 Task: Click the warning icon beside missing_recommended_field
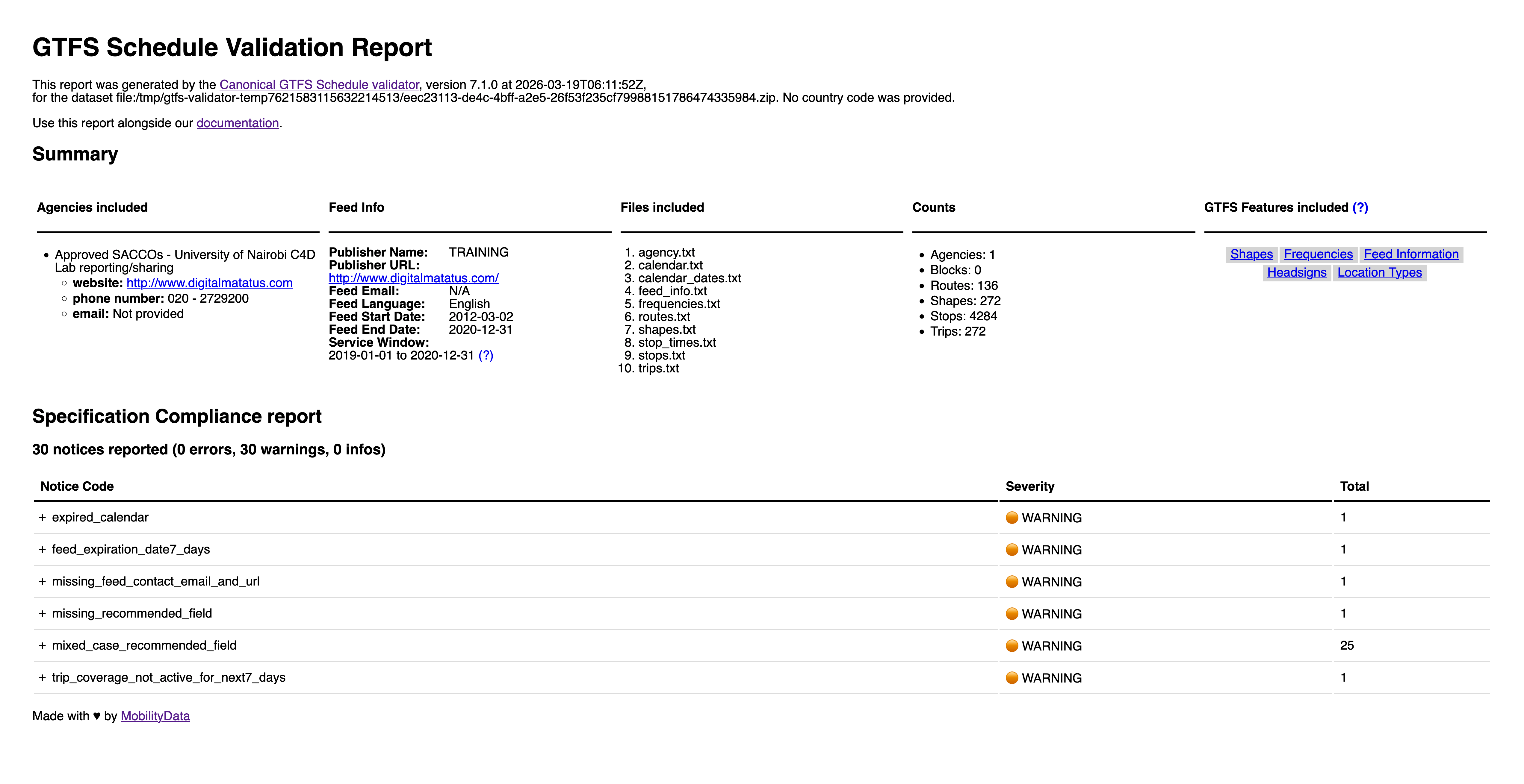click(1012, 614)
